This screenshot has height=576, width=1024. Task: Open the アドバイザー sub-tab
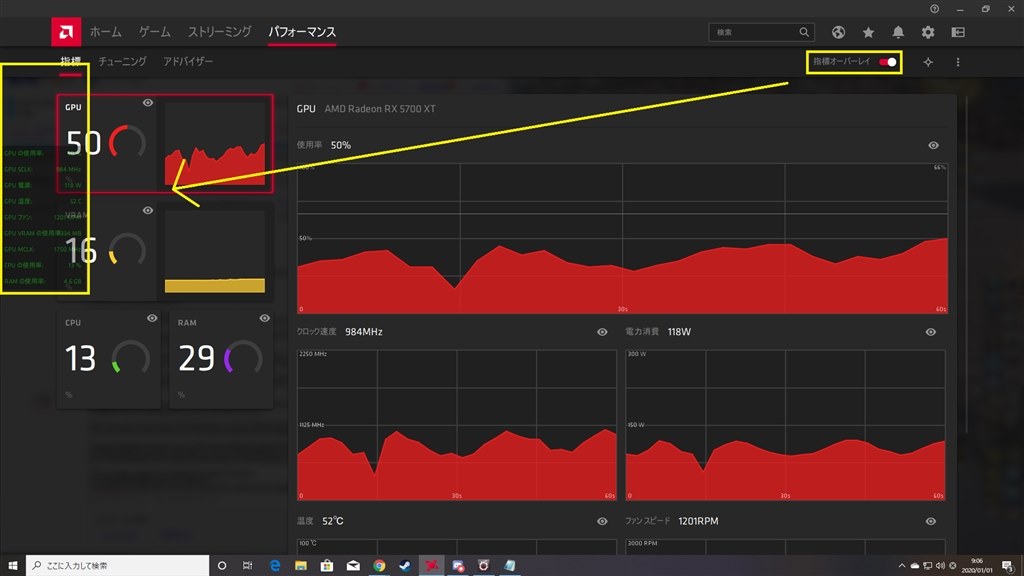188,61
